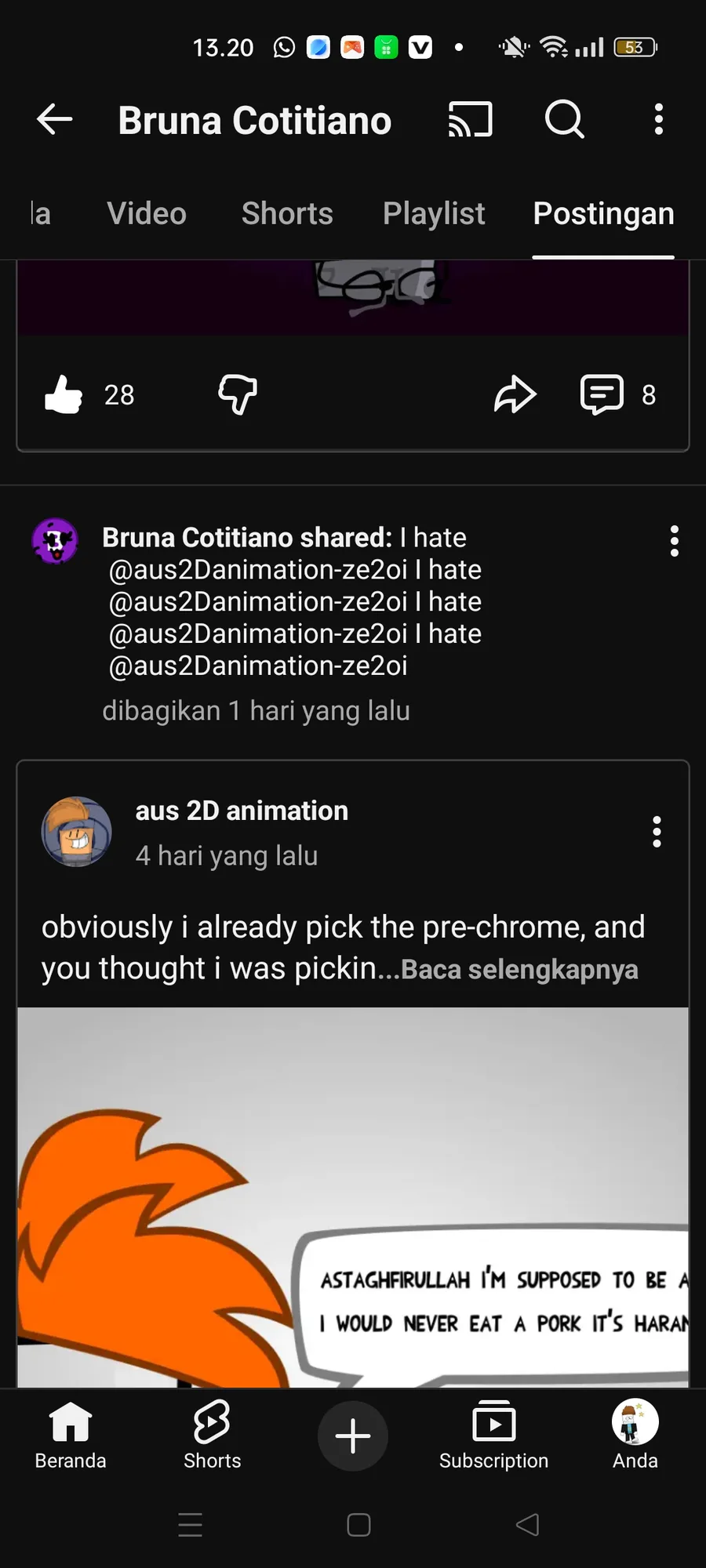
Task: Open comments with 8 replies
Action: 602,394
